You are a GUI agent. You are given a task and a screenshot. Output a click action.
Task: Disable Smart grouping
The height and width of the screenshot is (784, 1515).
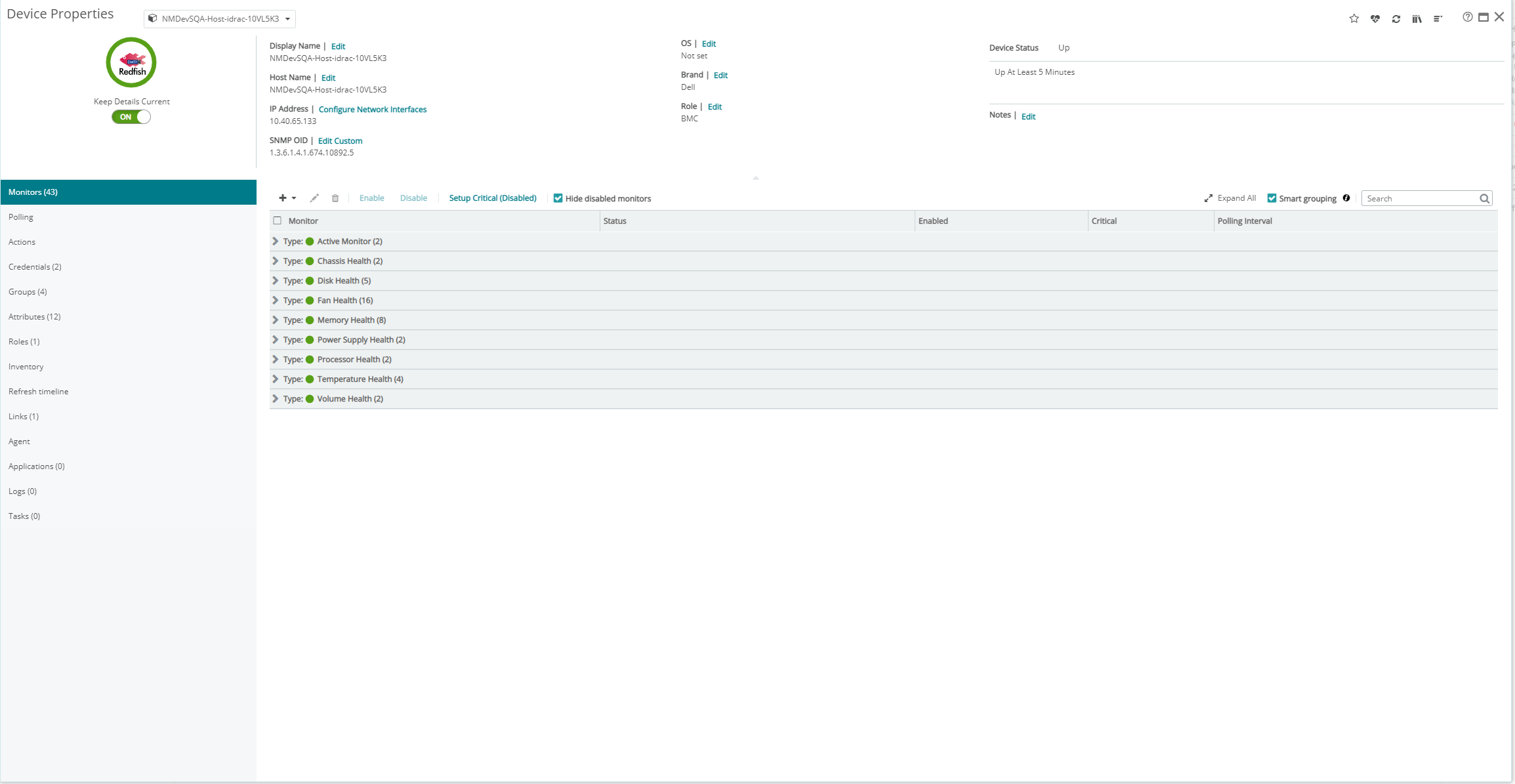(1272, 197)
